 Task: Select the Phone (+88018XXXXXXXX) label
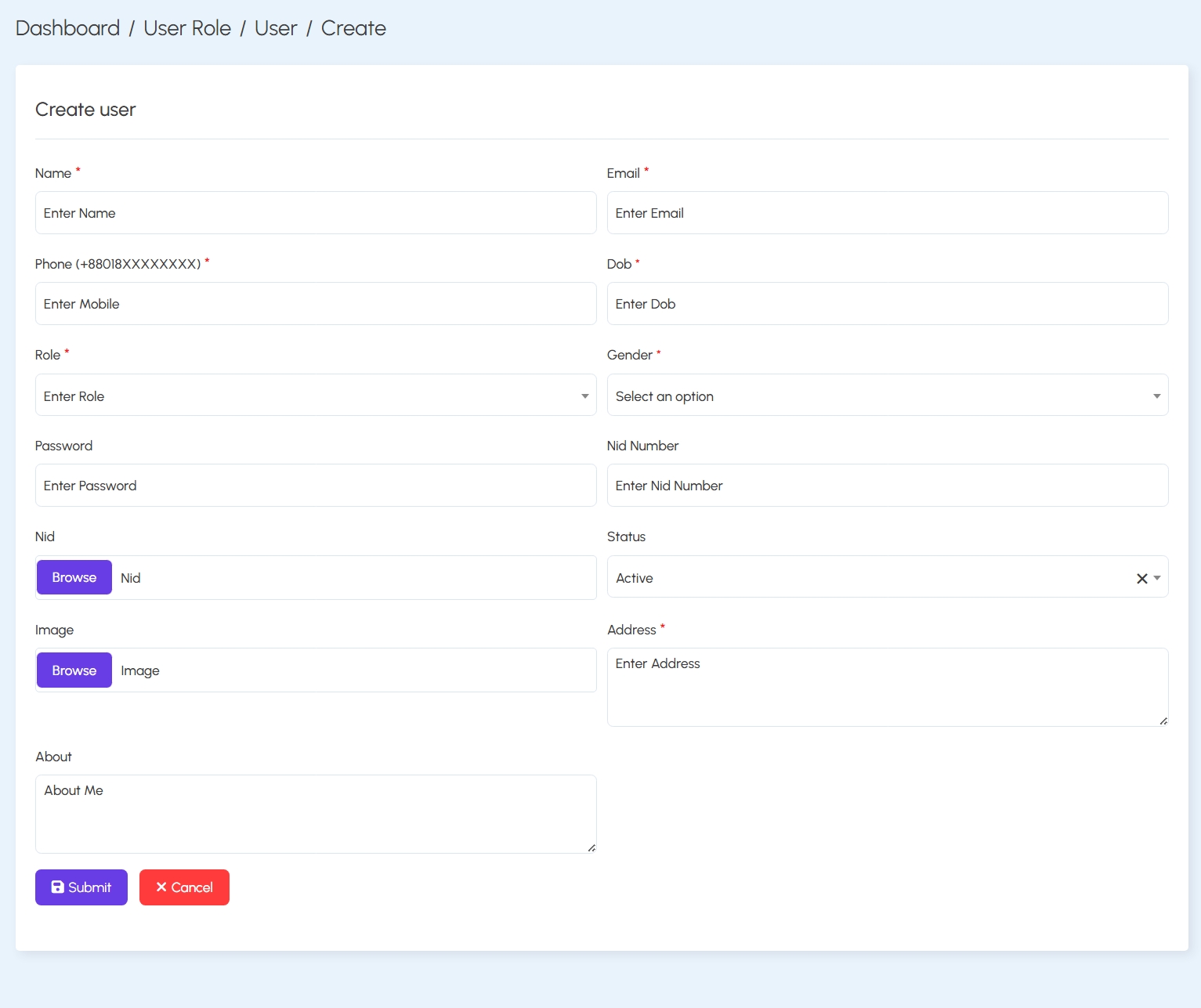click(118, 264)
